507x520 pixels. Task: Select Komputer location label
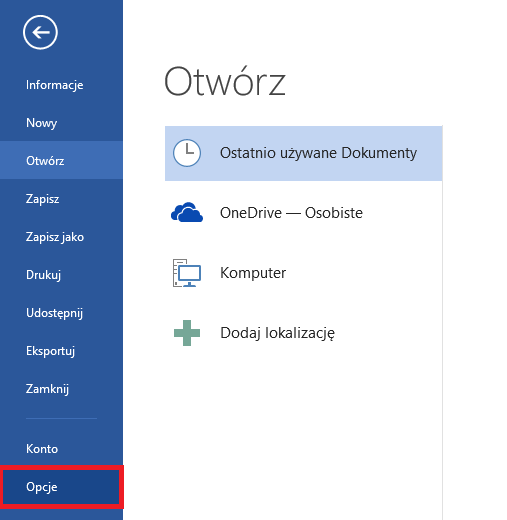253,273
